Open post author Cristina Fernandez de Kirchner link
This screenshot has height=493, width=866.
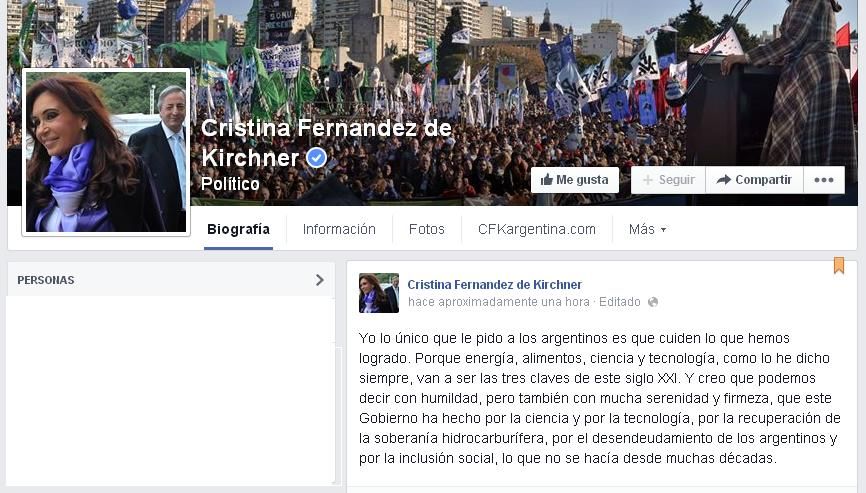pos(495,284)
